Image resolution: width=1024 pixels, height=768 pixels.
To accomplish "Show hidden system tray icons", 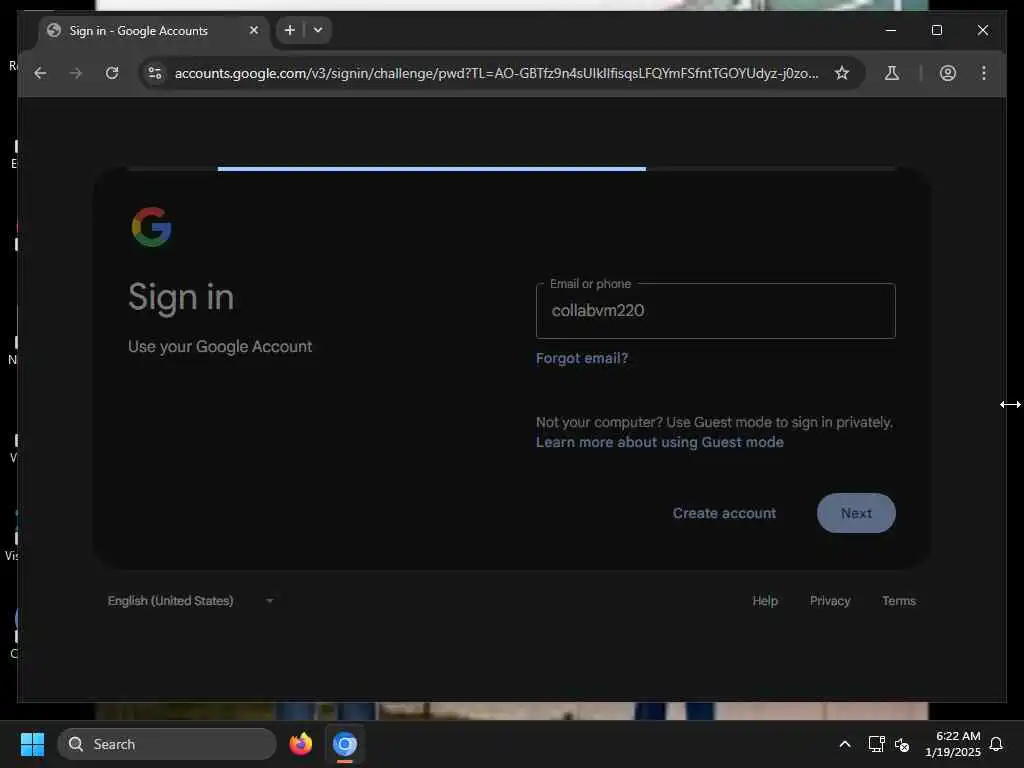I will pyautogui.click(x=844, y=744).
